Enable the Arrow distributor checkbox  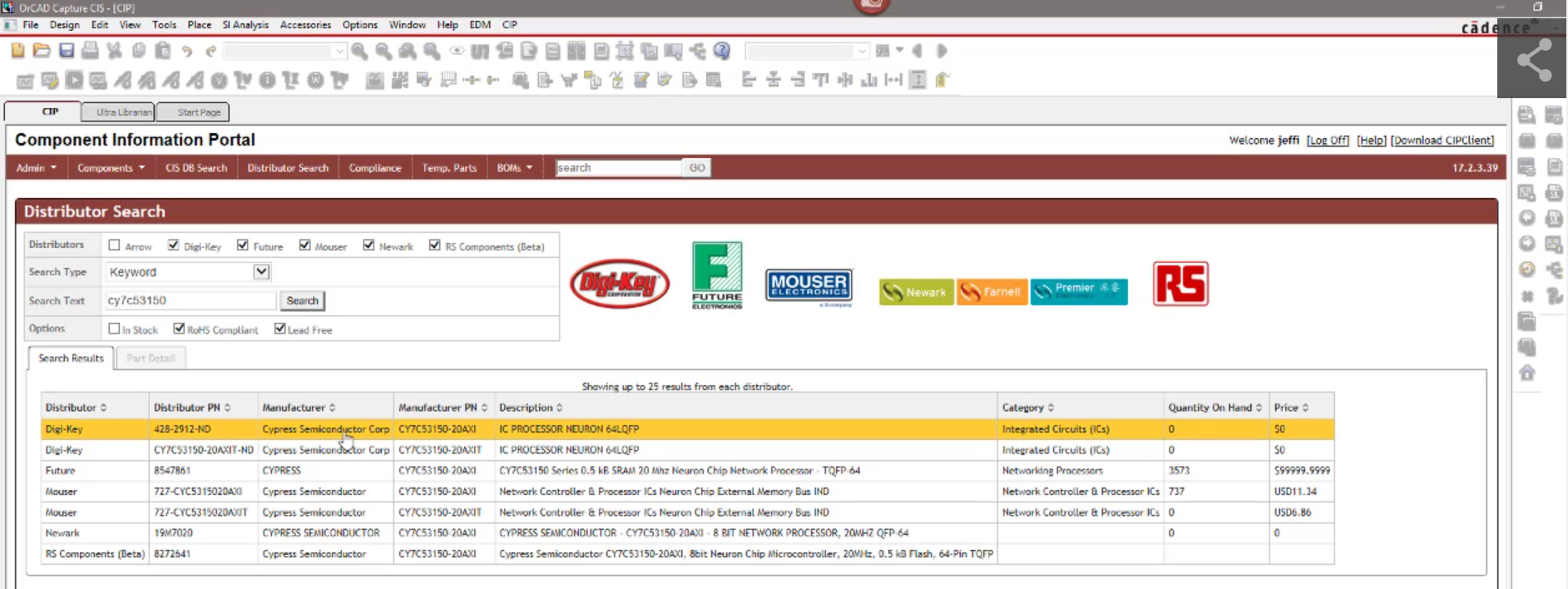(x=114, y=245)
